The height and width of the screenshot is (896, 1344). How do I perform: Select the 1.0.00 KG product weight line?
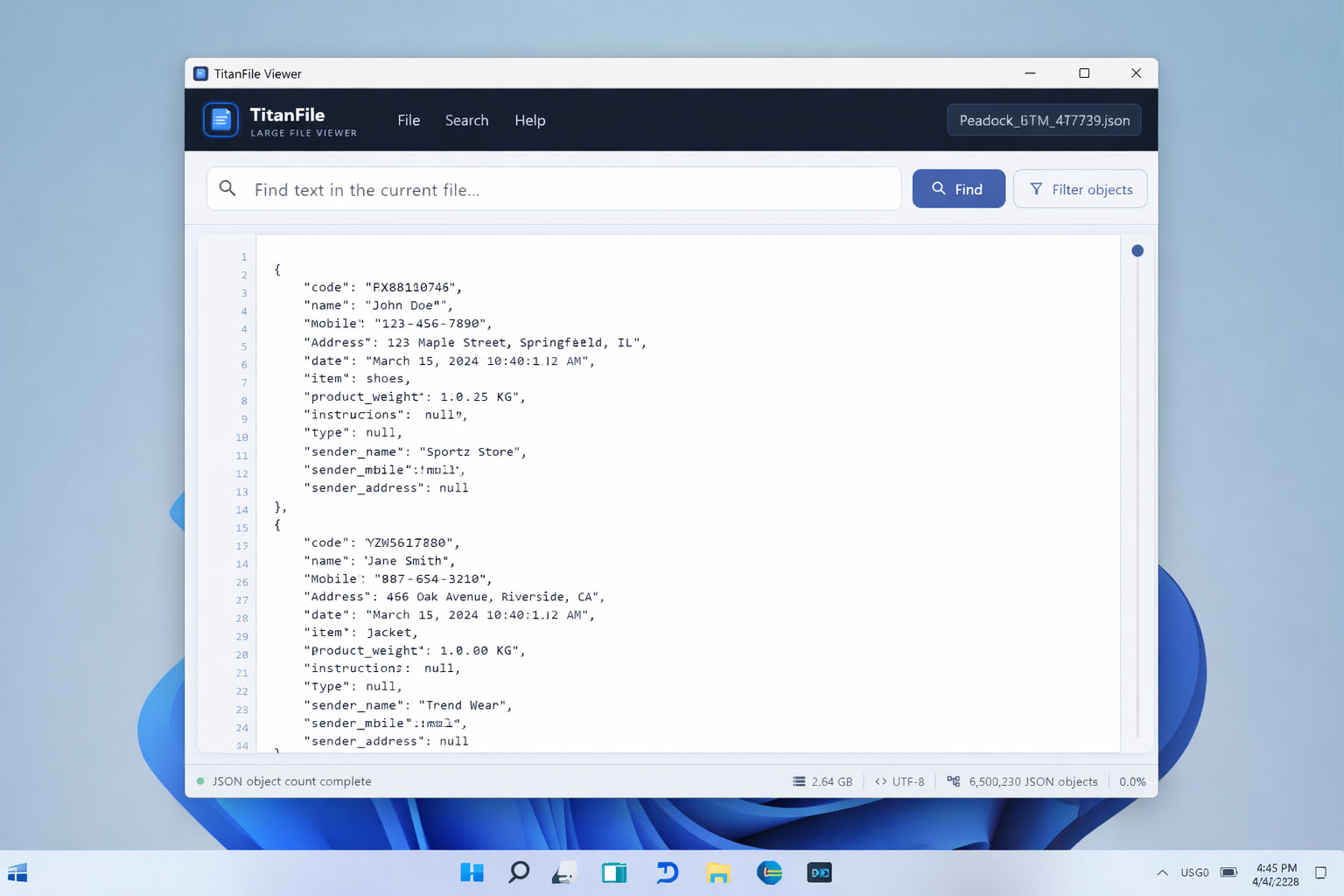tap(414, 651)
